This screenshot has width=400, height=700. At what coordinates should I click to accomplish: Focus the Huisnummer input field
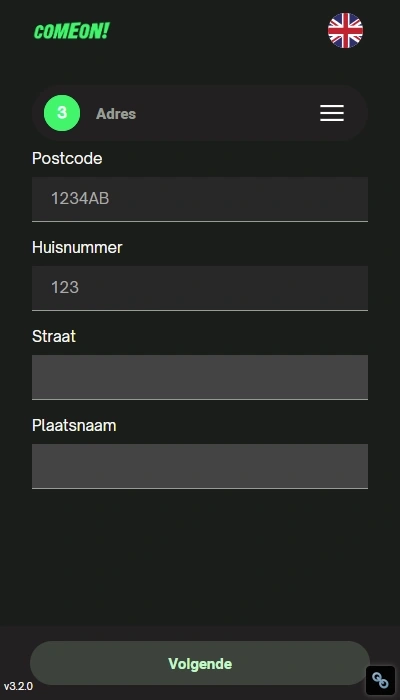pos(200,288)
